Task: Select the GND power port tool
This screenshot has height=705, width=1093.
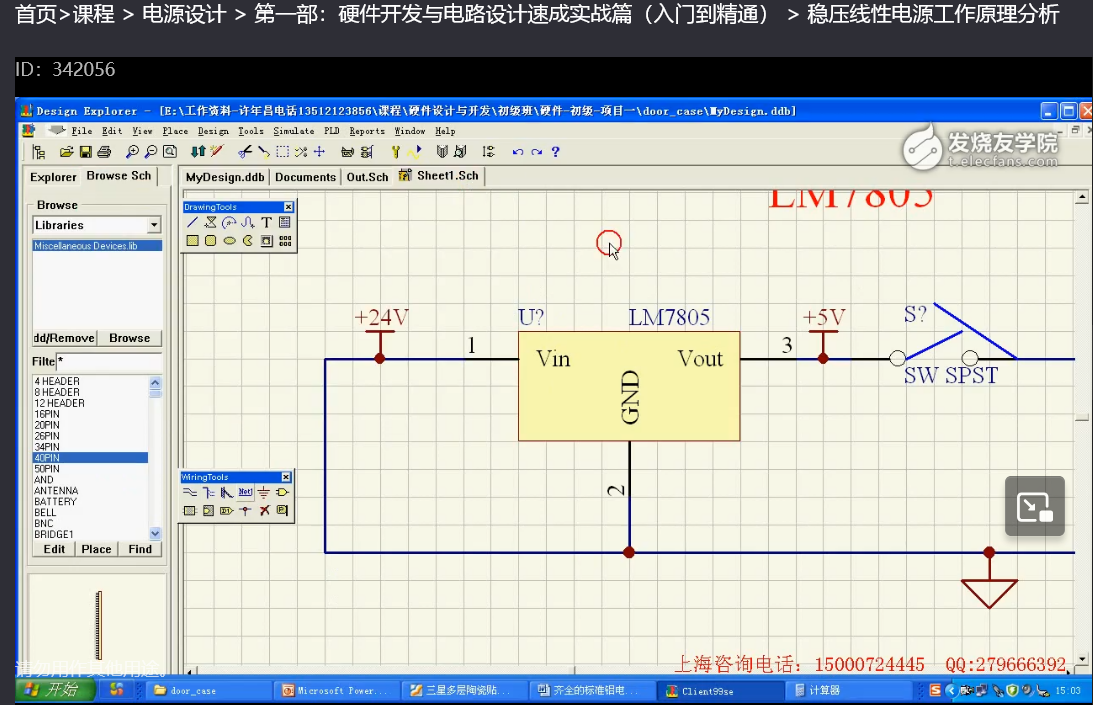Action: coord(263,491)
